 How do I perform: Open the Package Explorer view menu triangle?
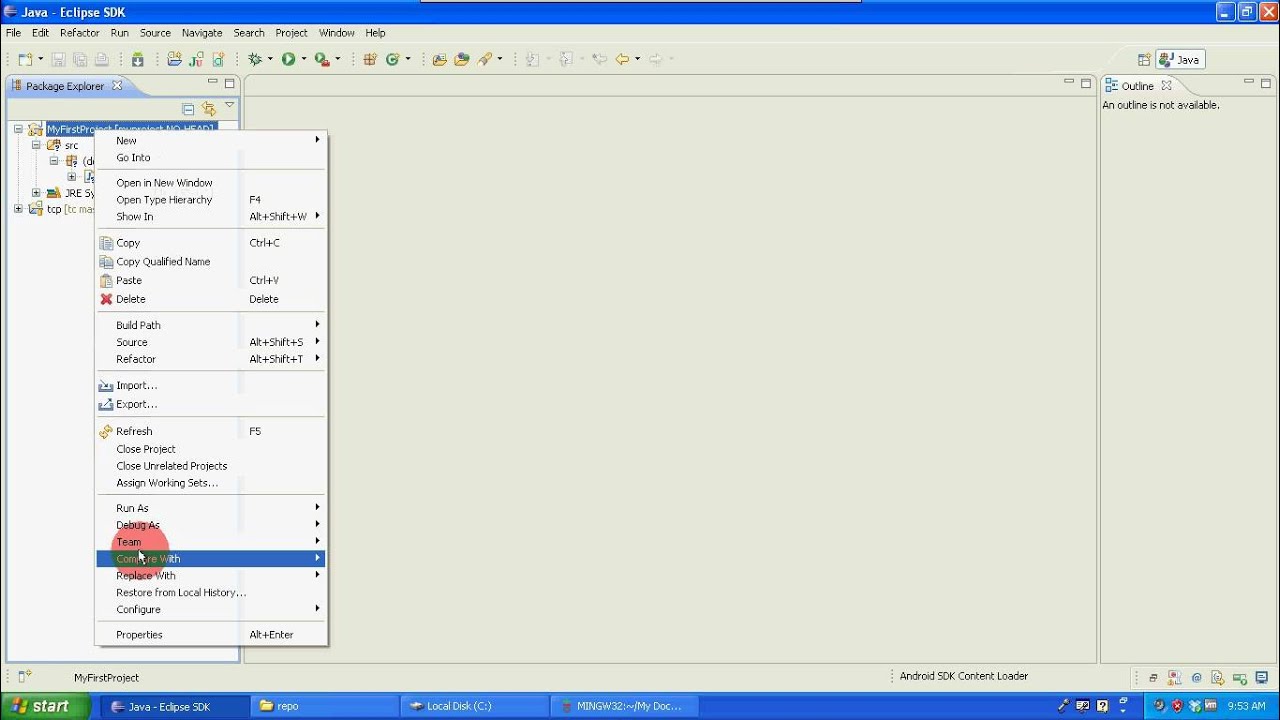[229, 105]
